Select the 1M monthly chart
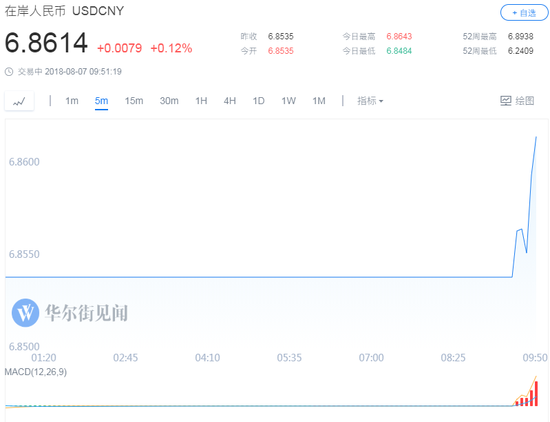 [x=319, y=101]
